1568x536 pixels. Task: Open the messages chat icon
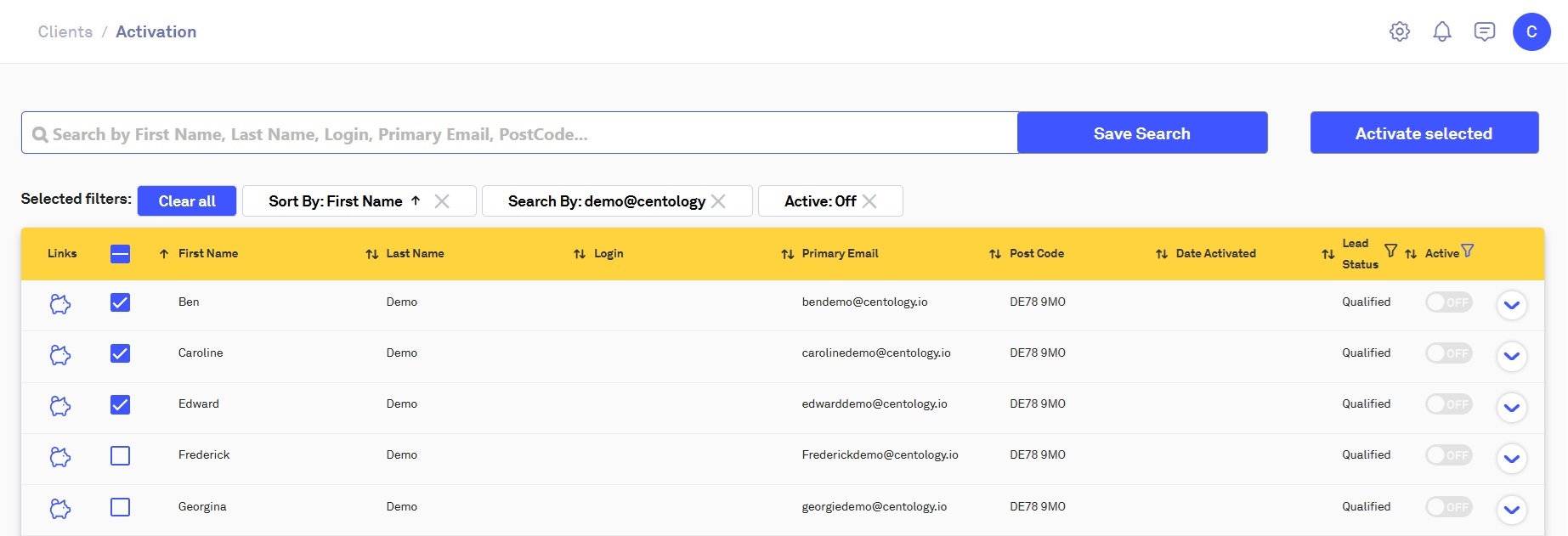click(x=1484, y=31)
